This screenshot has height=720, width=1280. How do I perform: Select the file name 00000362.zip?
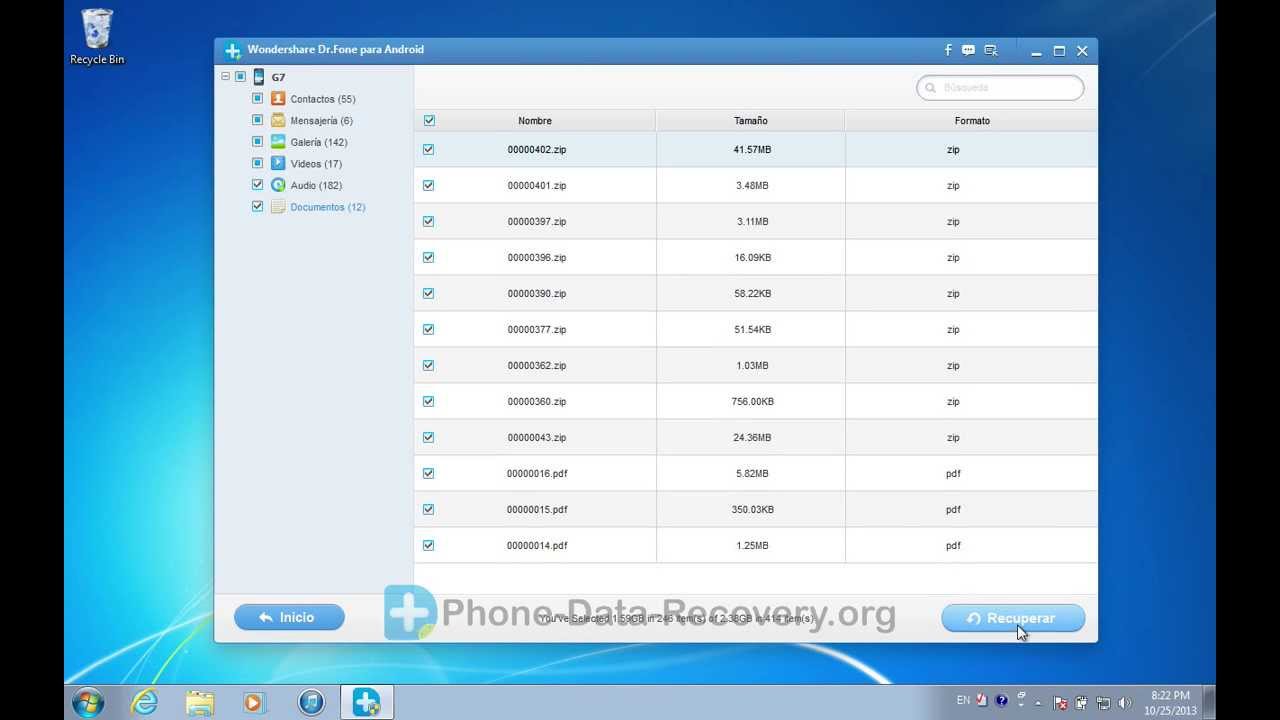[x=537, y=366]
